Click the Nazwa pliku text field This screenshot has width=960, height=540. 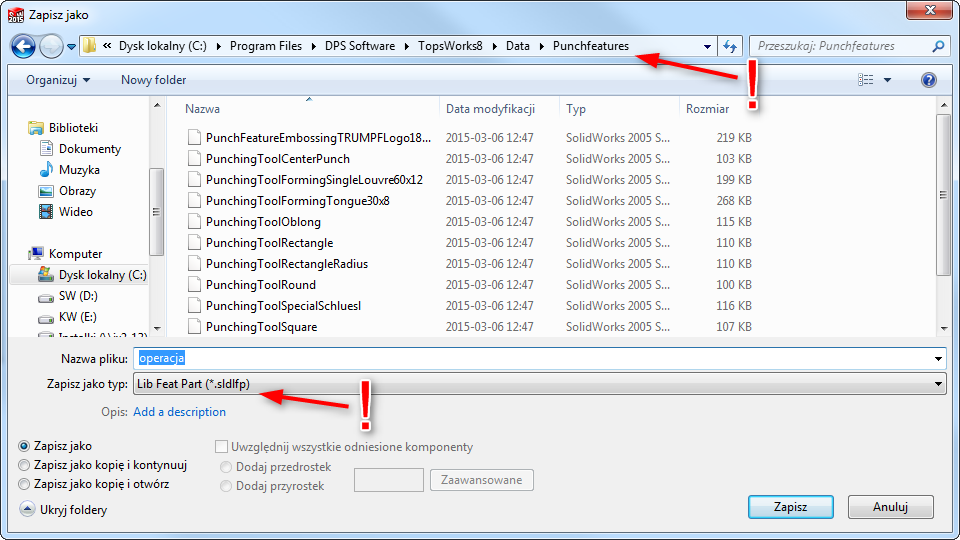pyautogui.click(x=530, y=358)
